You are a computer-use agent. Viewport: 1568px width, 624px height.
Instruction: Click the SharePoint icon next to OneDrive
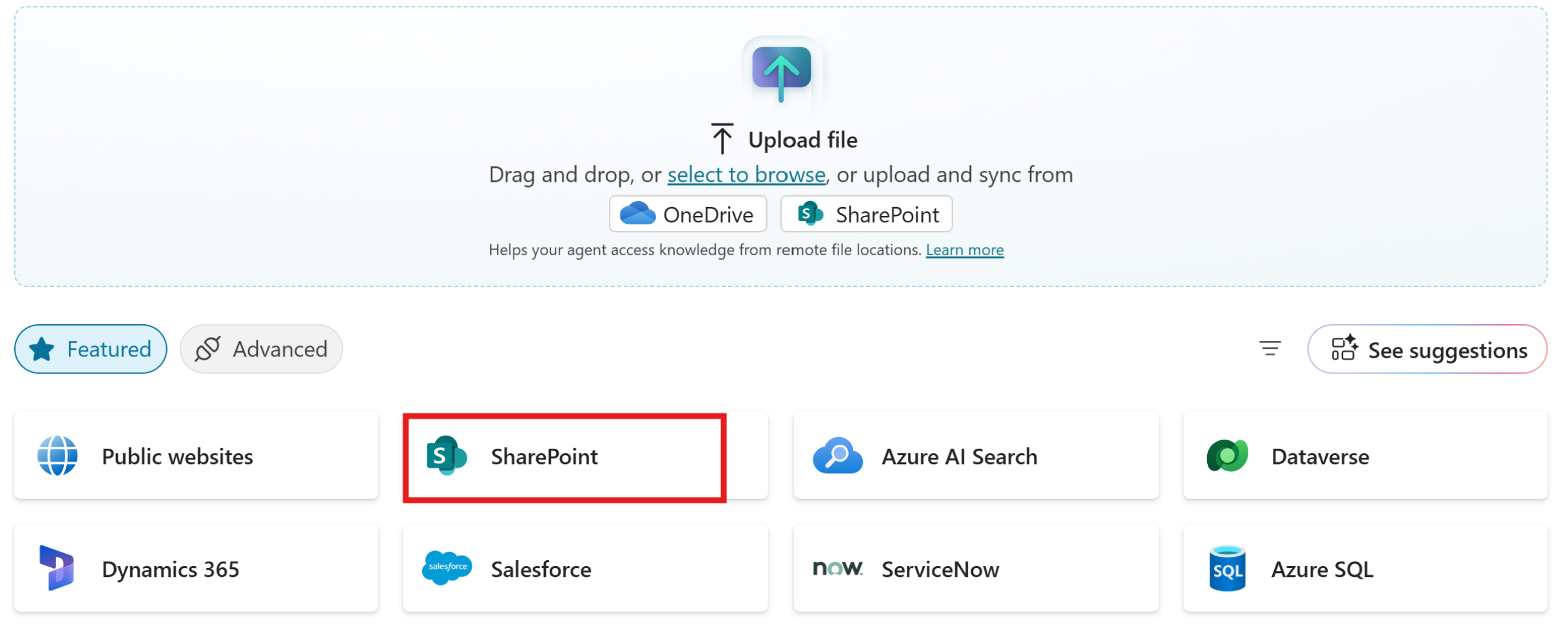click(809, 213)
